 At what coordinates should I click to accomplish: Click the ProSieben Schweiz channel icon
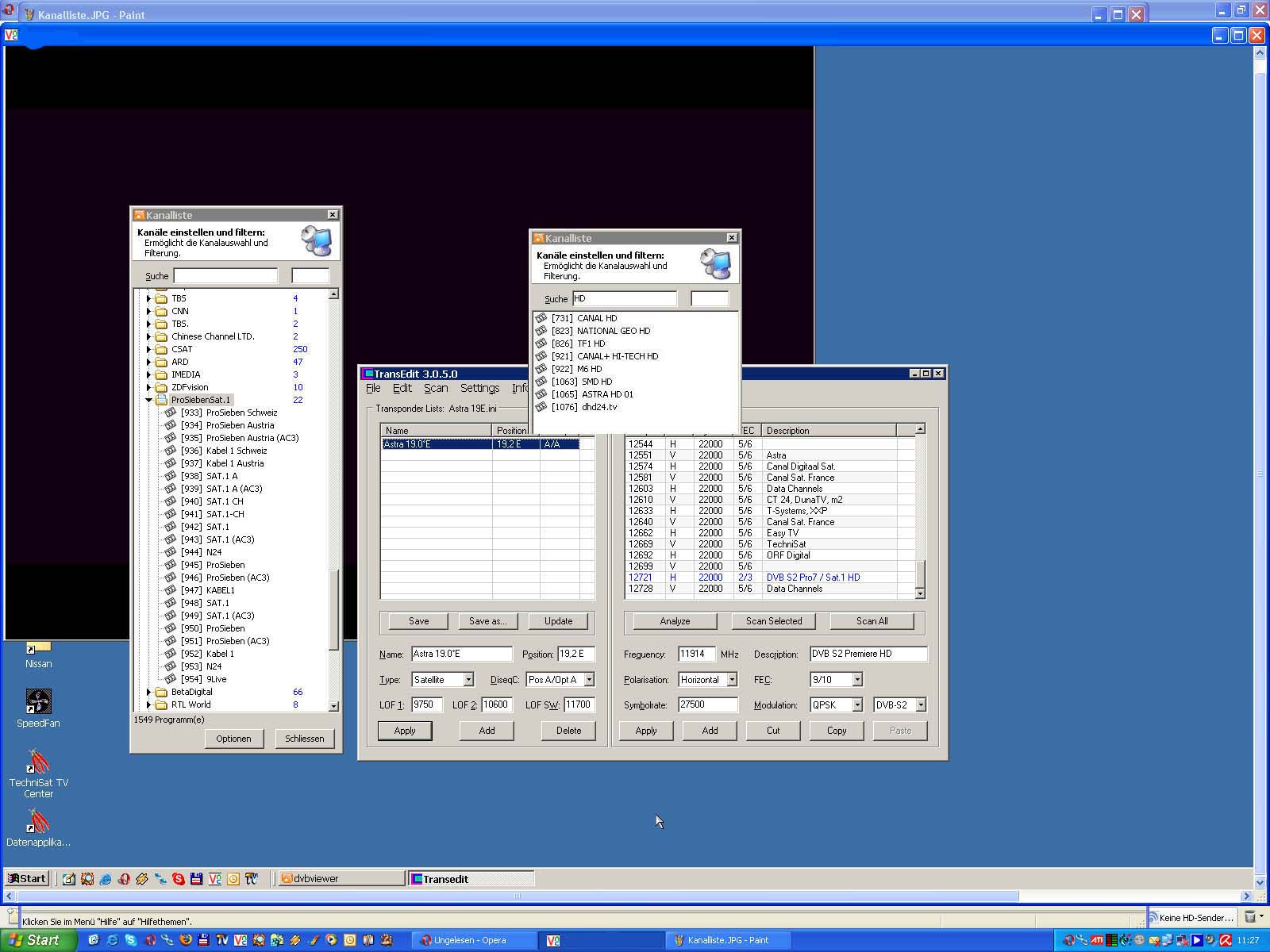170,413
